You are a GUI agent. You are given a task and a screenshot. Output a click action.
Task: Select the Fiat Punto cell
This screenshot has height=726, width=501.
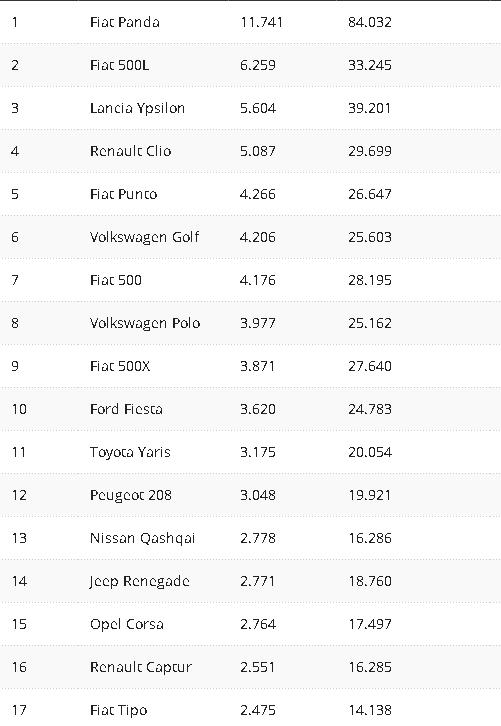124,194
